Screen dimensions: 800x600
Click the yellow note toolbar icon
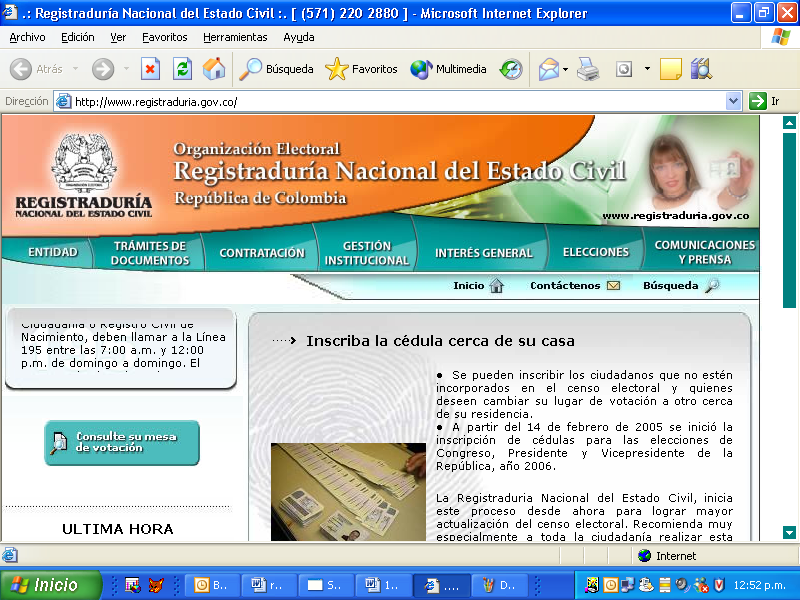[670, 69]
